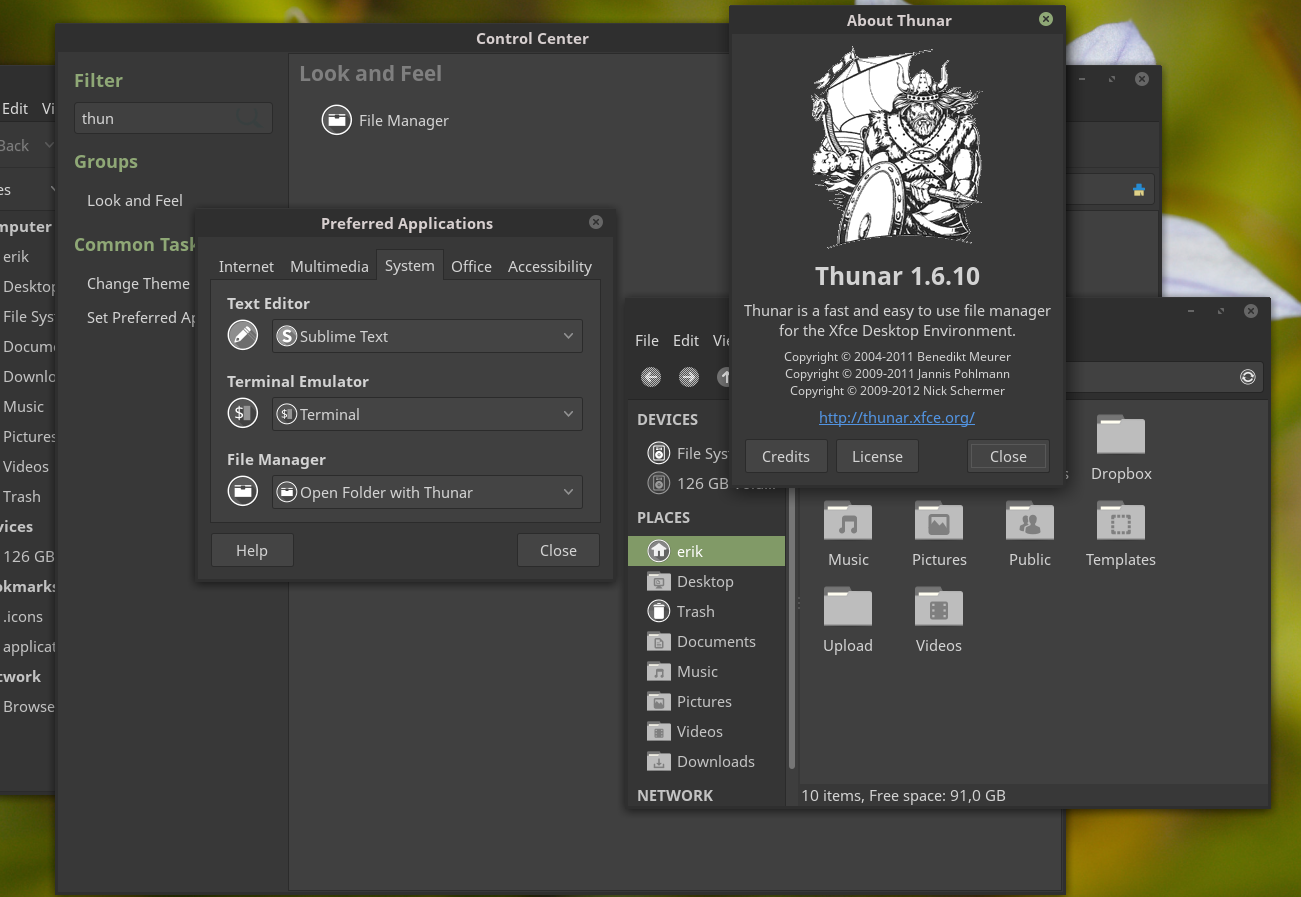This screenshot has height=897, width=1301.
Task: Select Music in the leftmost window's sidebar
Action: (x=23, y=406)
